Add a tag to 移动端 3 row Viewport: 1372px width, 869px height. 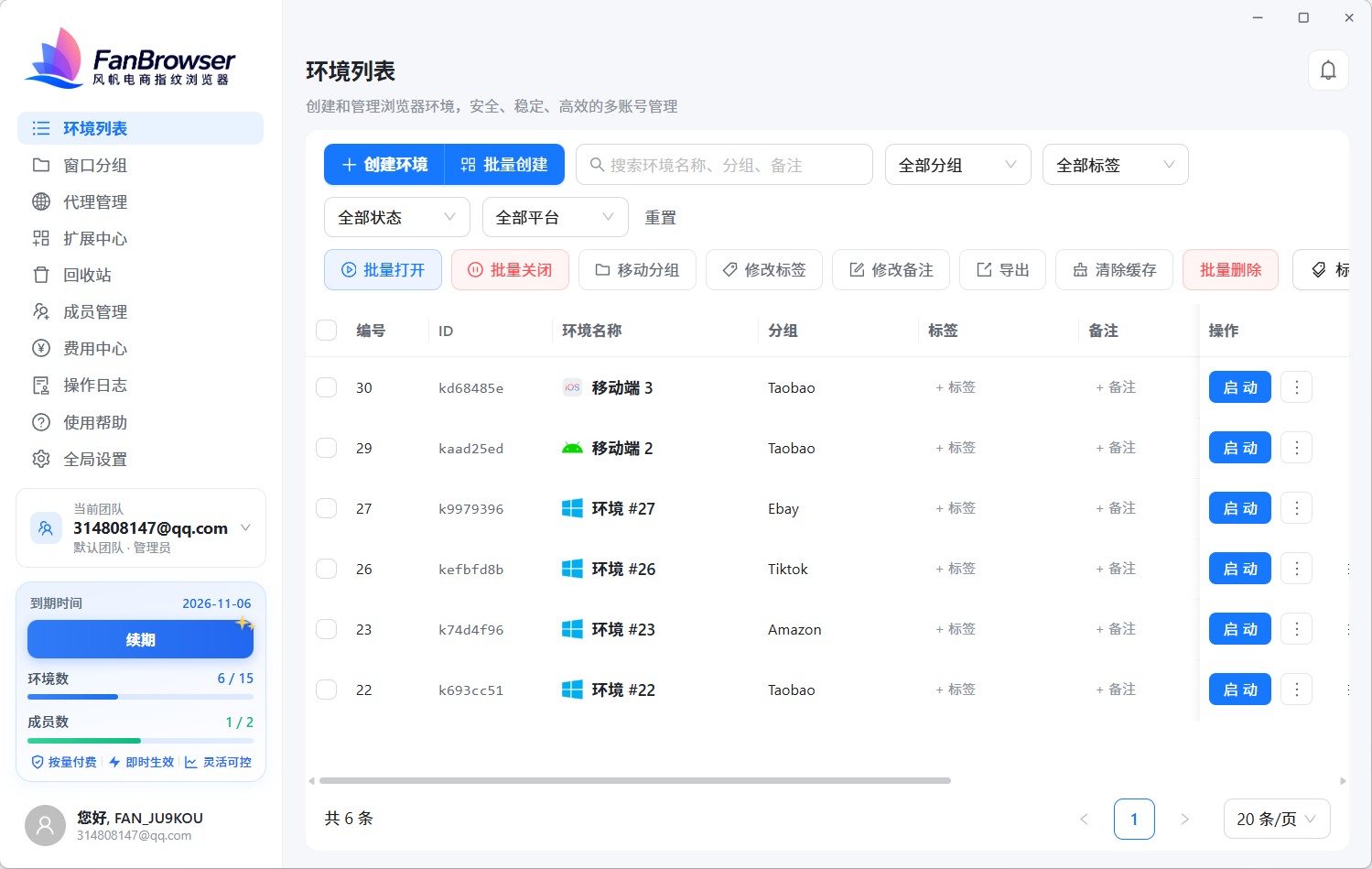[956, 387]
